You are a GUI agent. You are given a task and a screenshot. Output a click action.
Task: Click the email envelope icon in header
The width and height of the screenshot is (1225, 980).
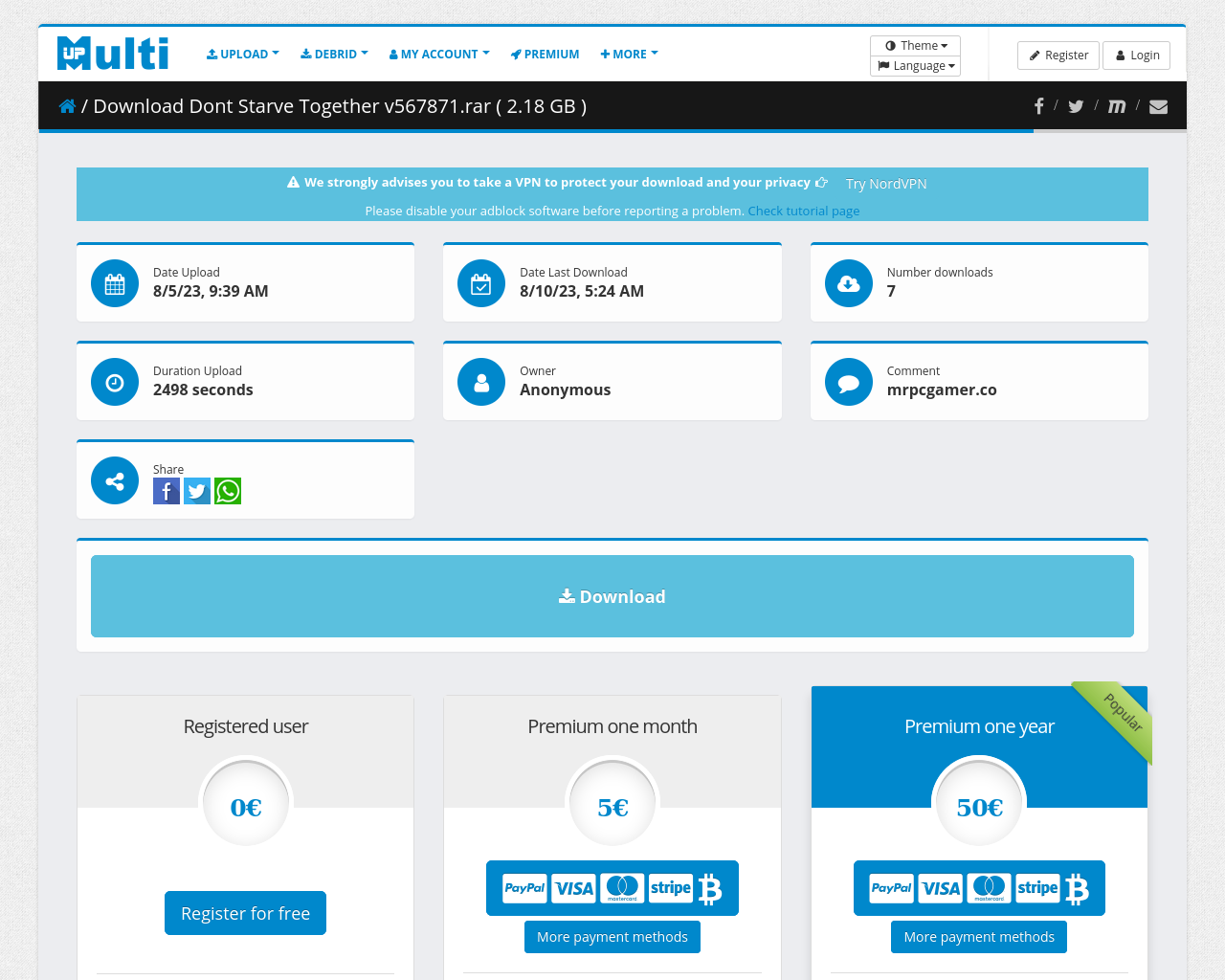click(1158, 106)
